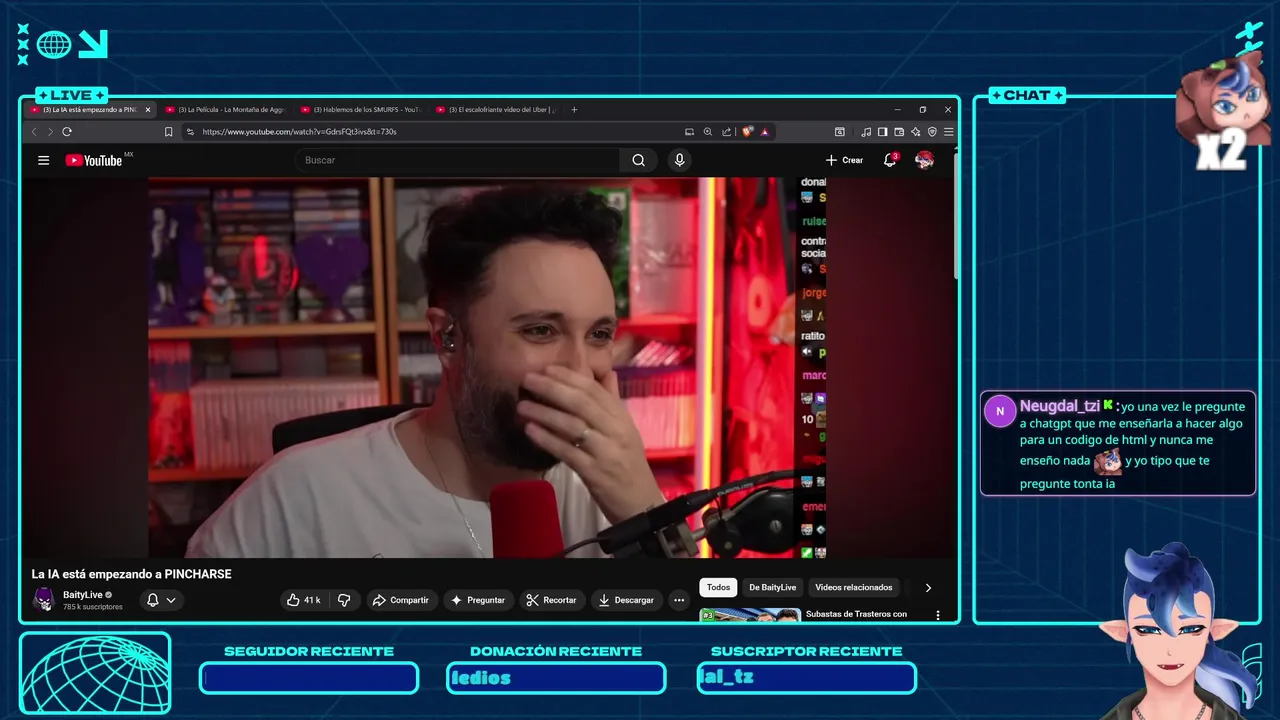Open the cast/media icon in address bar
Screen dimensions: 1280x720
coord(689,131)
